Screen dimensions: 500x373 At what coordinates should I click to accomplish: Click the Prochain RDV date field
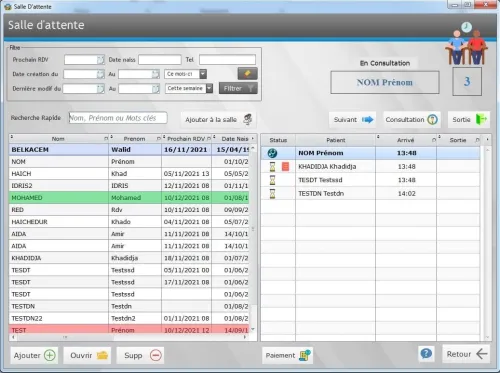81,60
